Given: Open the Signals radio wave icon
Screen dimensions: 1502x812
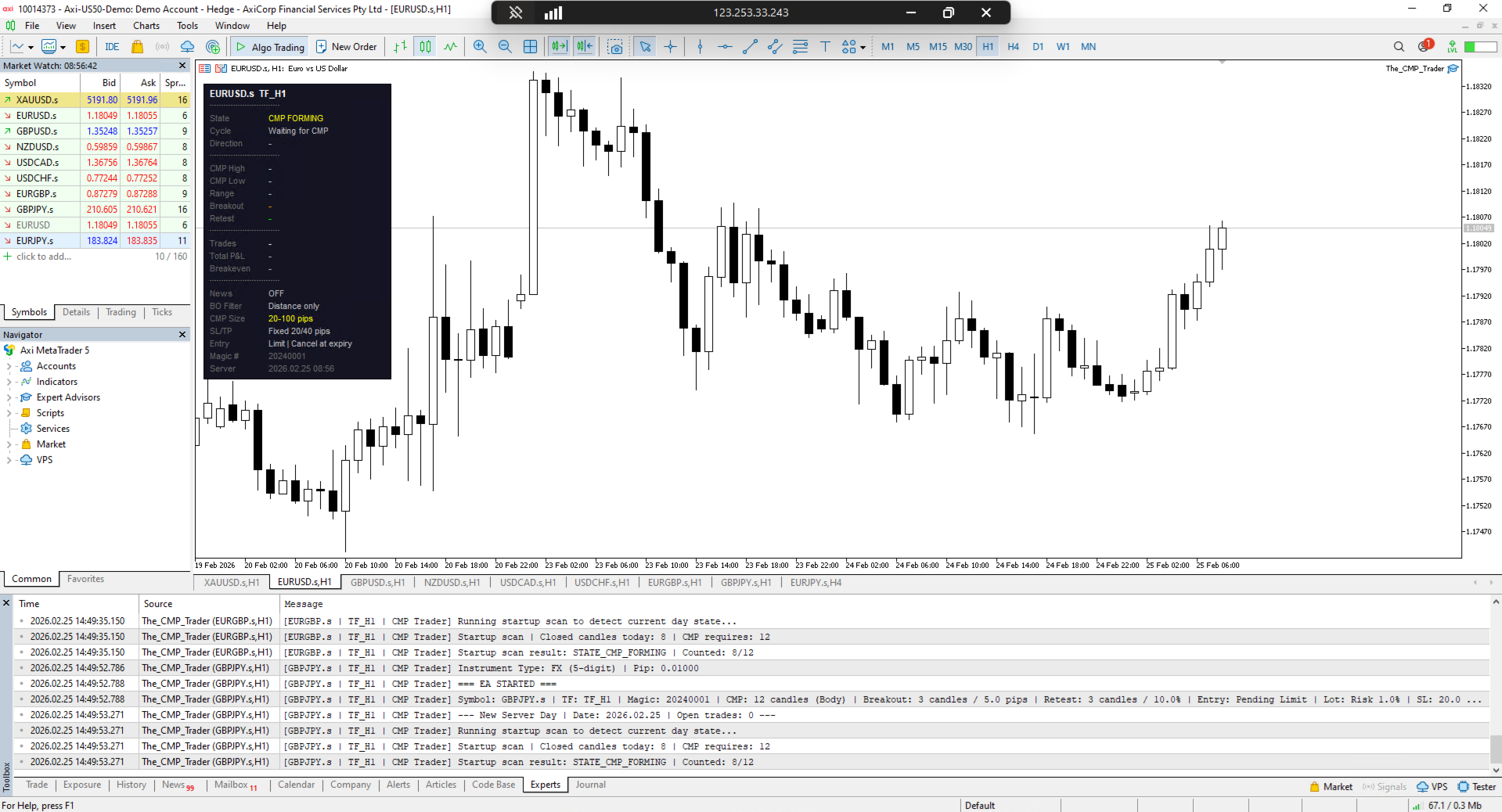Looking at the screenshot, I should coord(162,47).
